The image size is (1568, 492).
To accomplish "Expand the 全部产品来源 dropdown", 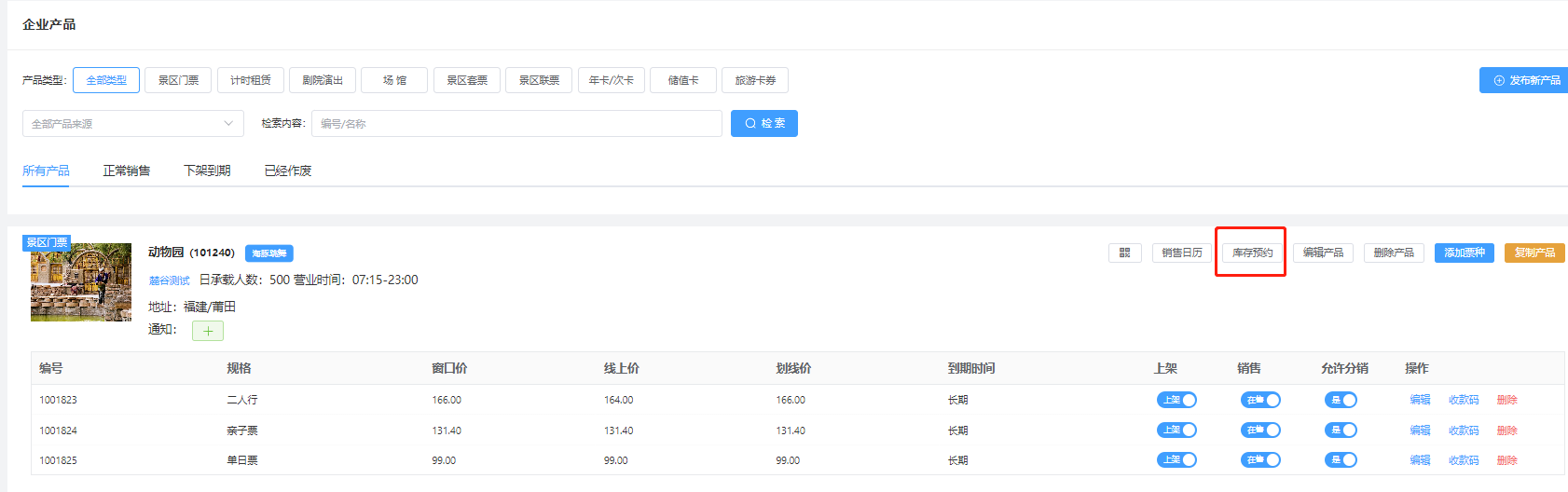I will (x=132, y=124).
